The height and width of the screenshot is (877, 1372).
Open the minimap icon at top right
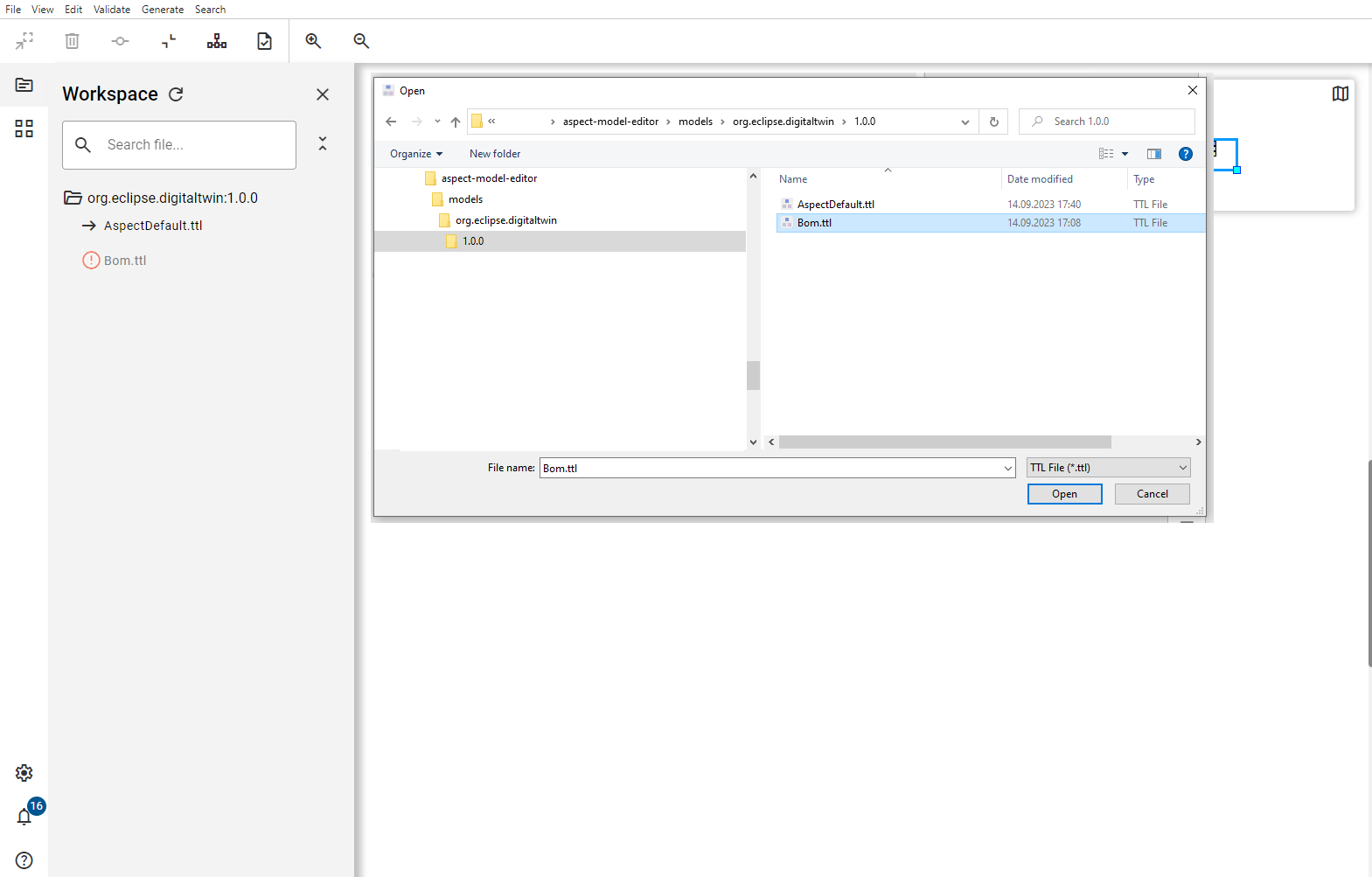1340,94
